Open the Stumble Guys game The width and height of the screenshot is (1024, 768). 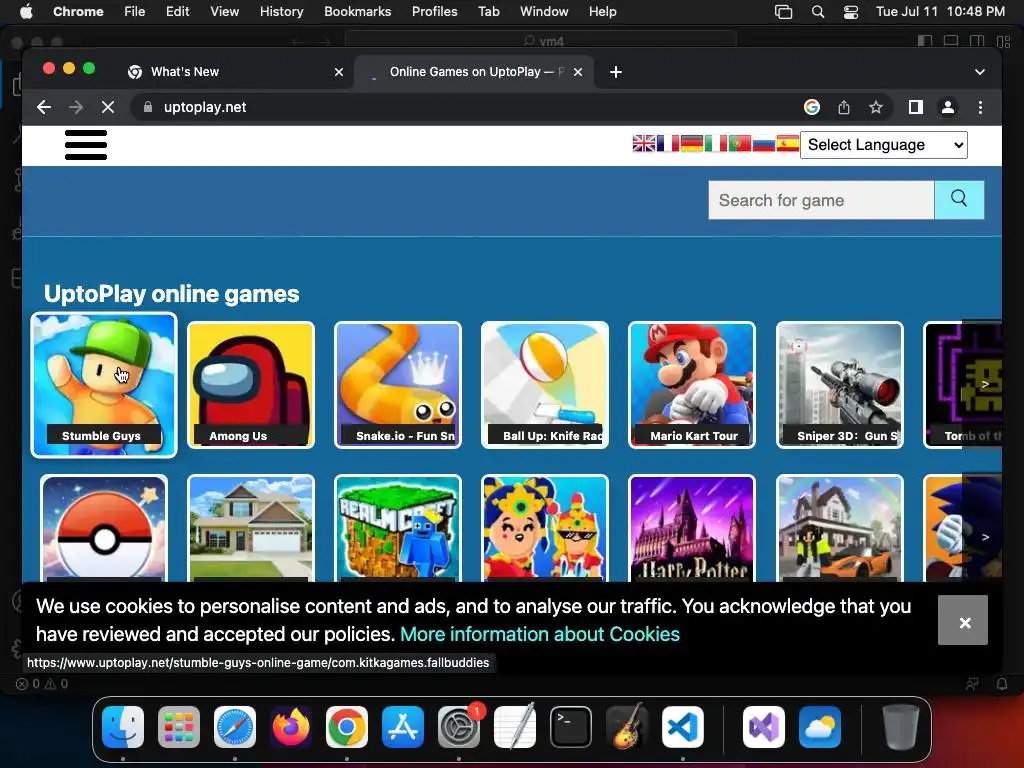[x=104, y=385]
